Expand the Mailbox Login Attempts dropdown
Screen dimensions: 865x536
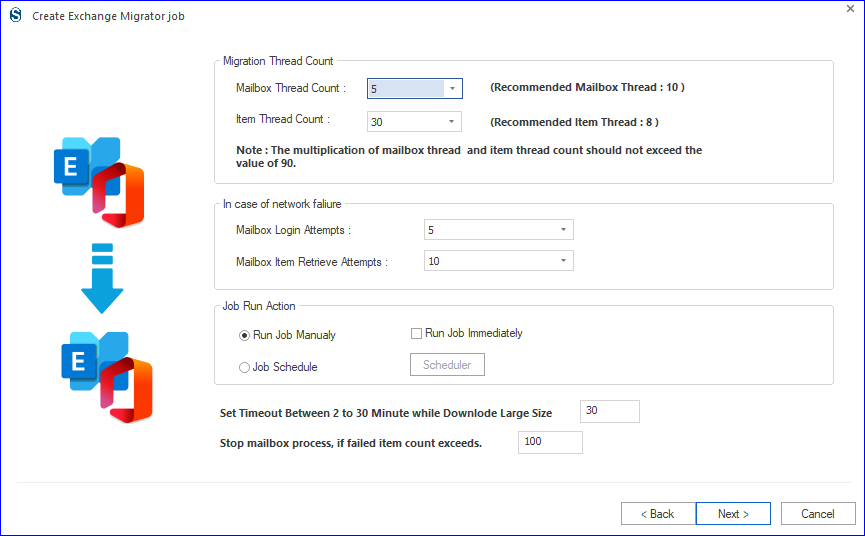click(x=563, y=229)
